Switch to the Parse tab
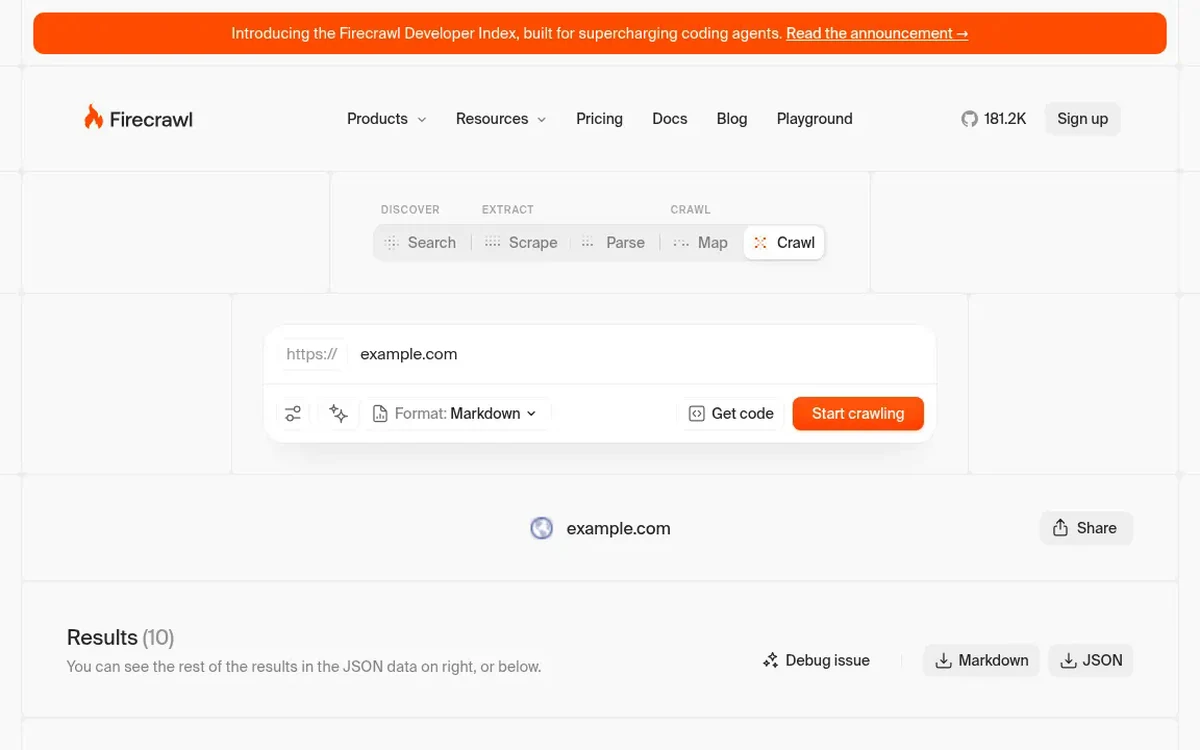This screenshot has height=750, width=1200. [613, 242]
